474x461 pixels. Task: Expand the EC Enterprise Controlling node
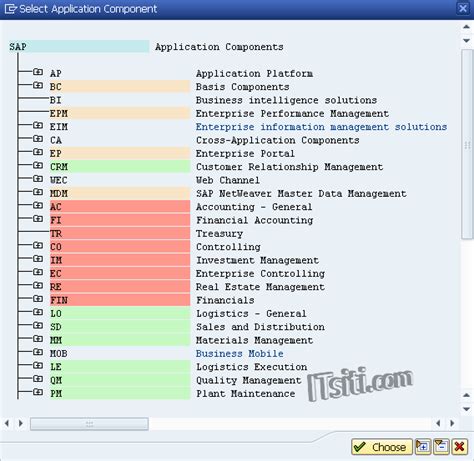pos(38,272)
